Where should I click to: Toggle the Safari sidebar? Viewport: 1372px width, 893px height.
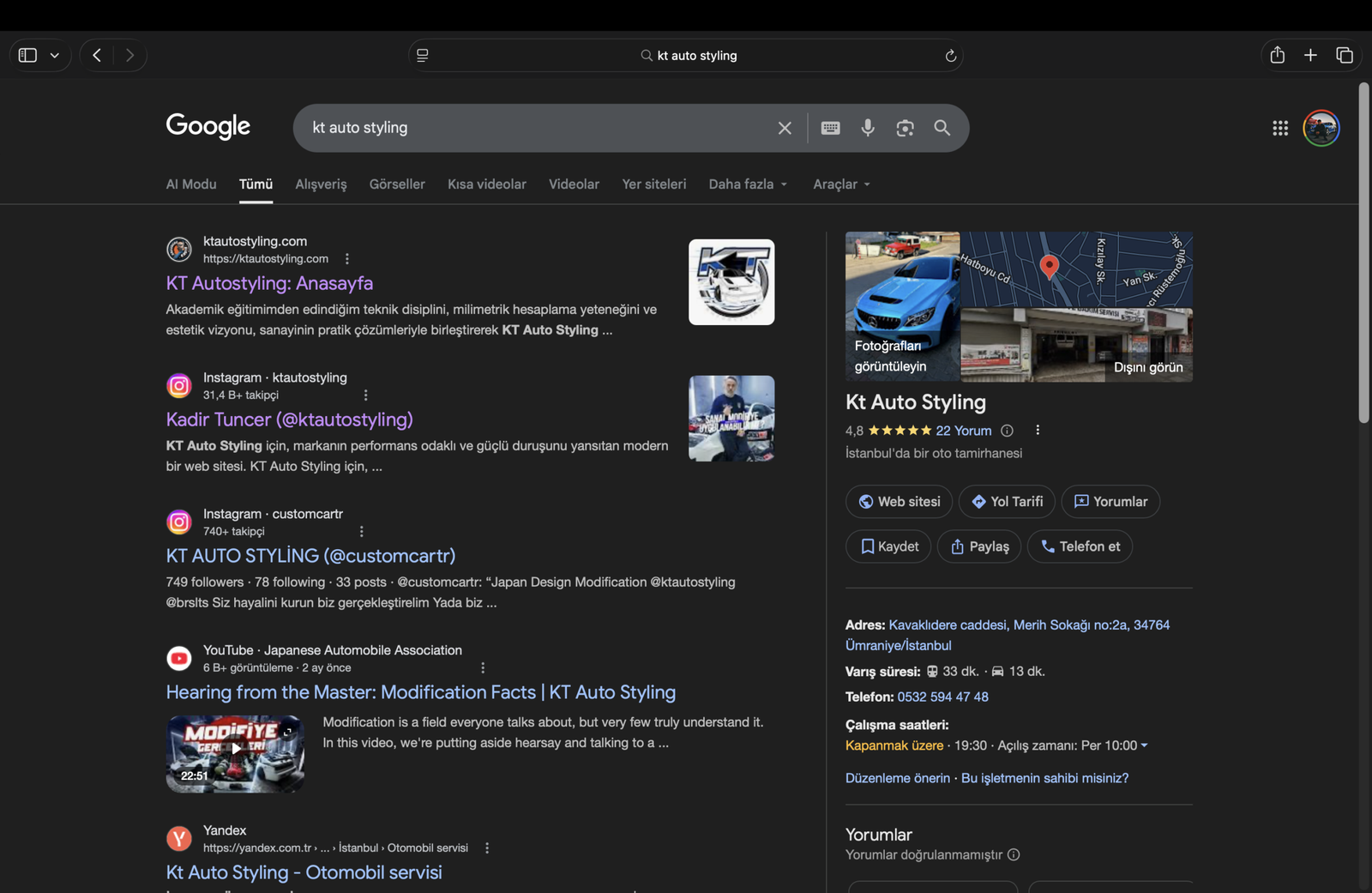(x=27, y=55)
